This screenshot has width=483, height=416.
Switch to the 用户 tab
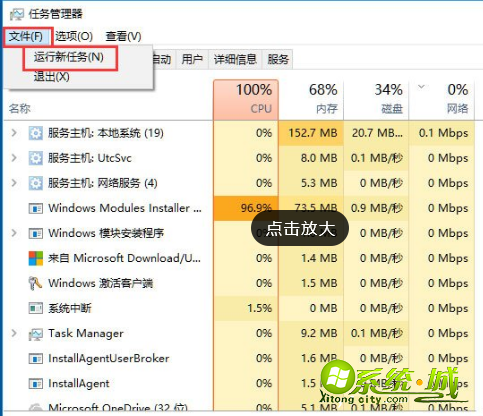(x=192, y=59)
